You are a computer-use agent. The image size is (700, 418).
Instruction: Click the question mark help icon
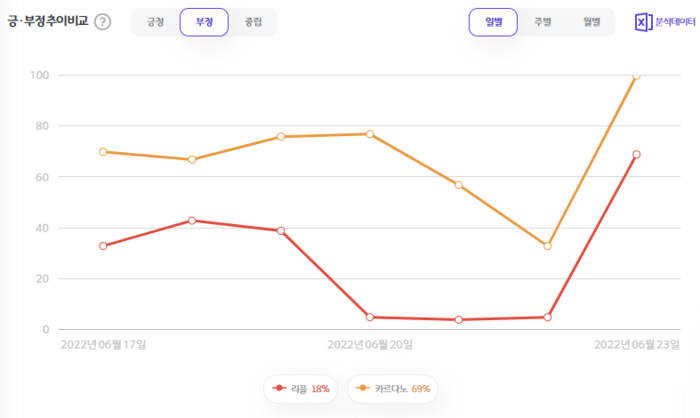pos(103,21)
